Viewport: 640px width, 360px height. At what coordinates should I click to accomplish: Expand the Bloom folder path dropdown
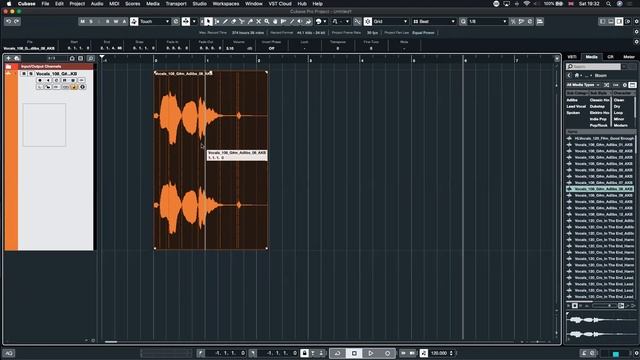point(591,76)
